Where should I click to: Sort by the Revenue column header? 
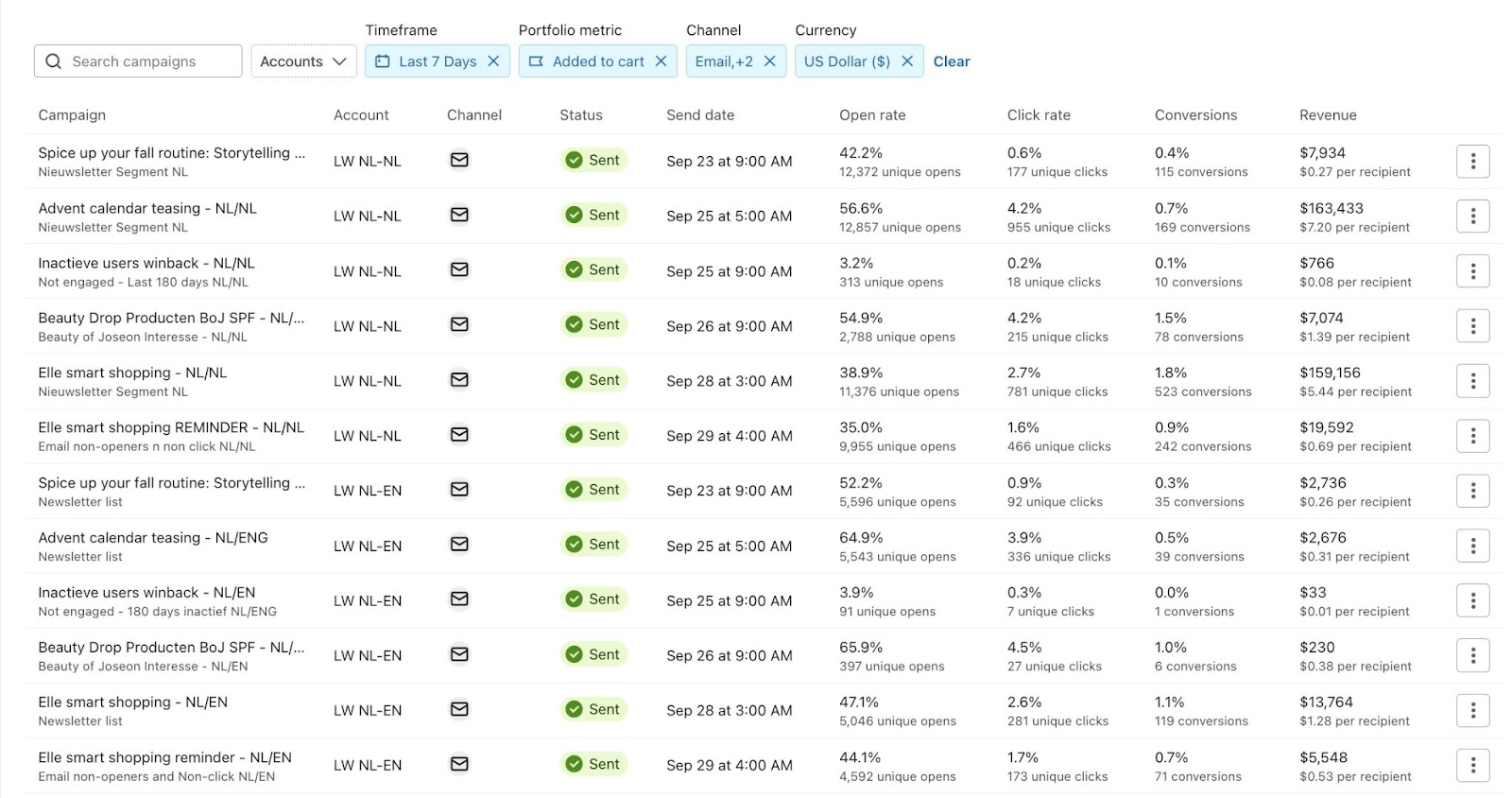1328,115
